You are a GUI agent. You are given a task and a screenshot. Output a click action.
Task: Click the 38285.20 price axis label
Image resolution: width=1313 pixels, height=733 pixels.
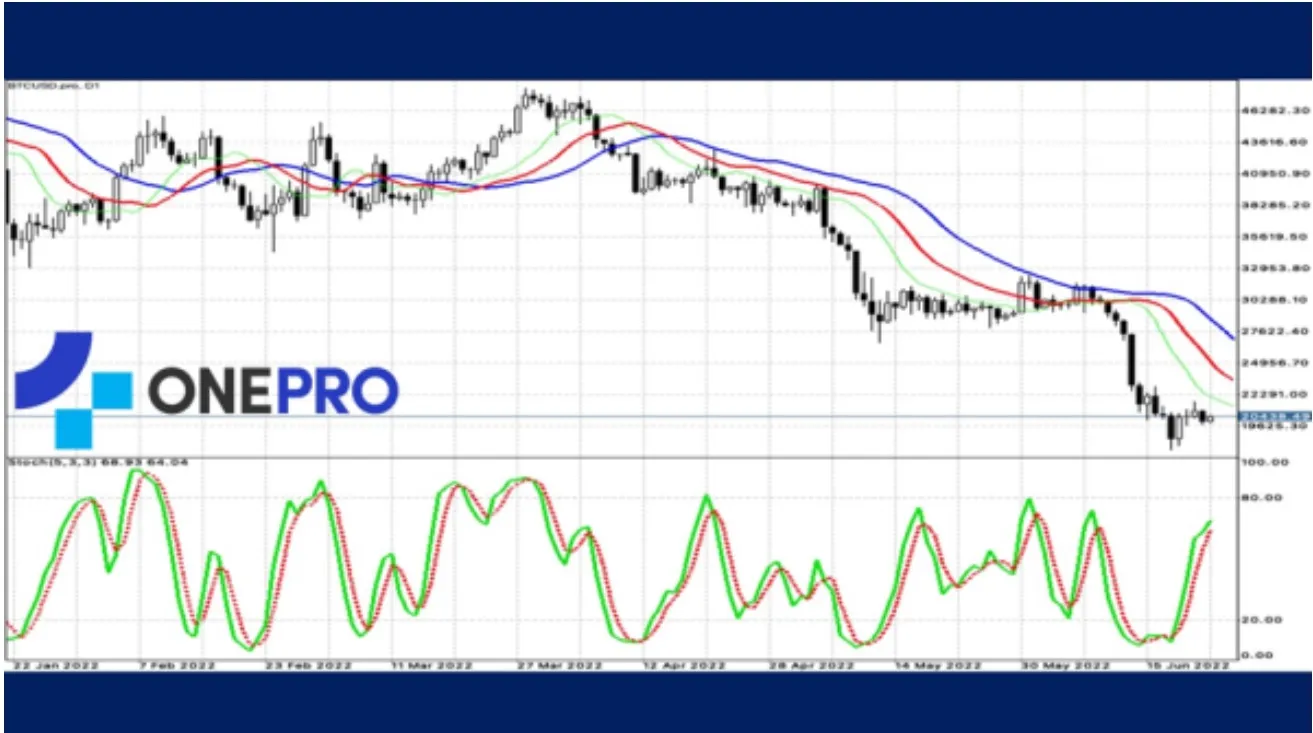(x=1274, y=205)
